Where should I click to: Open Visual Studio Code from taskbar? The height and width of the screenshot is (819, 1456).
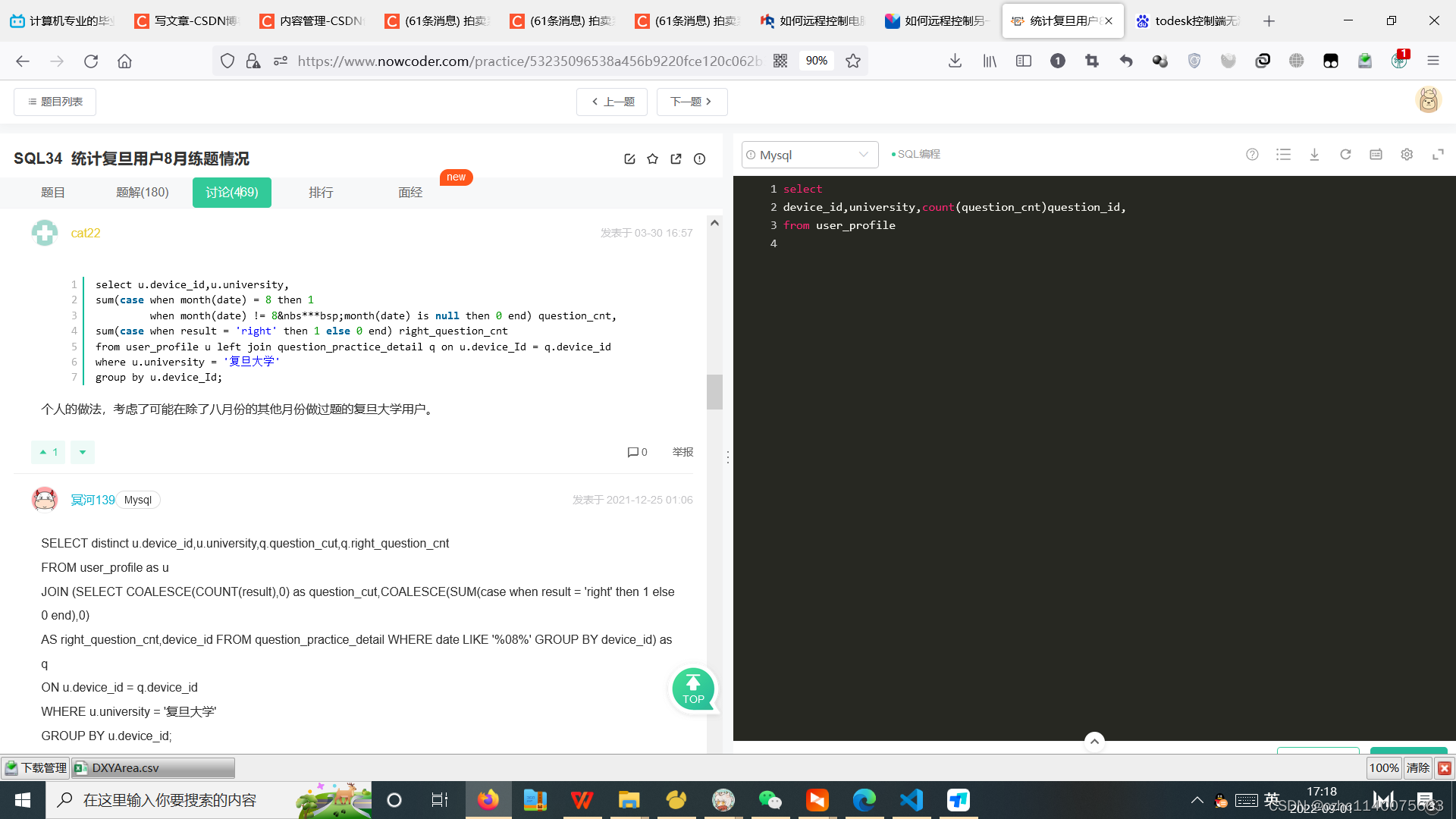pyautogui.click(x=912, y=800)
